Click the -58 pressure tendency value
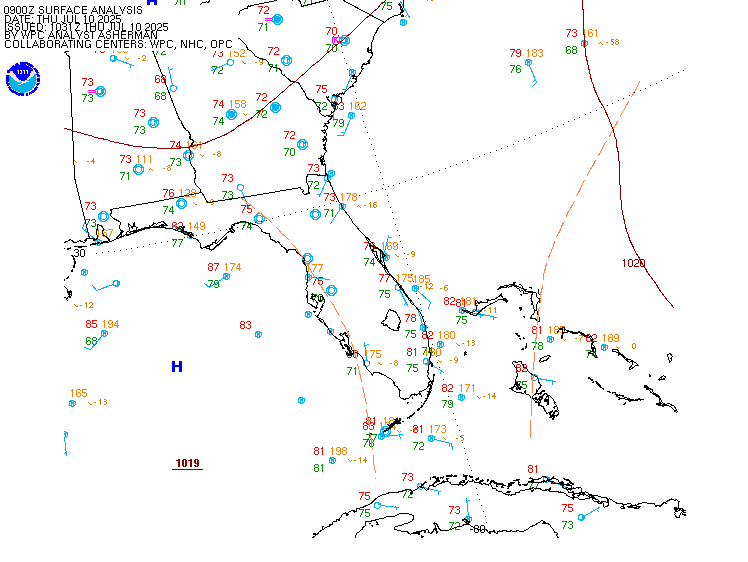This screenshot has width=748, height=562. 613,42
